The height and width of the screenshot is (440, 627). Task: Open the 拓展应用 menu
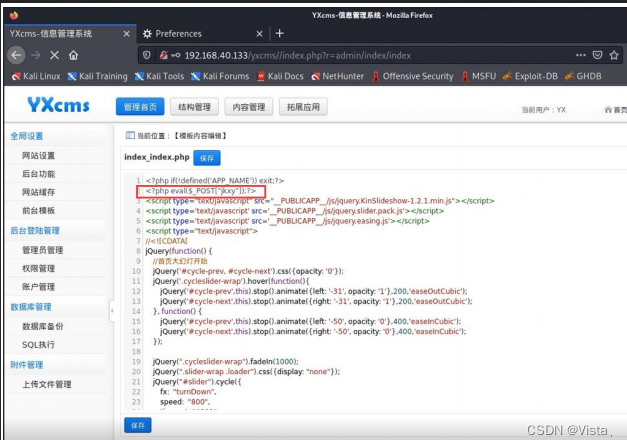click(303, 107)
